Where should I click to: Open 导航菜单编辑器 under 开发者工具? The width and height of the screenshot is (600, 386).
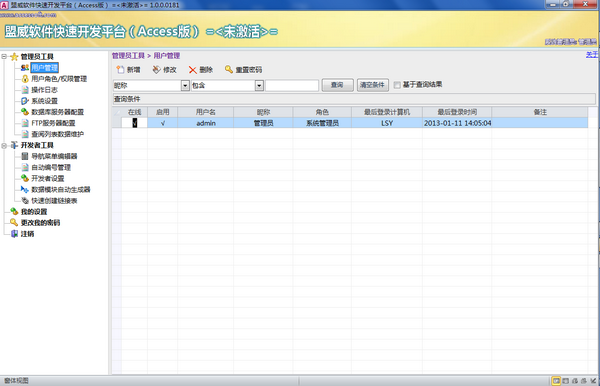pos(54,156)
